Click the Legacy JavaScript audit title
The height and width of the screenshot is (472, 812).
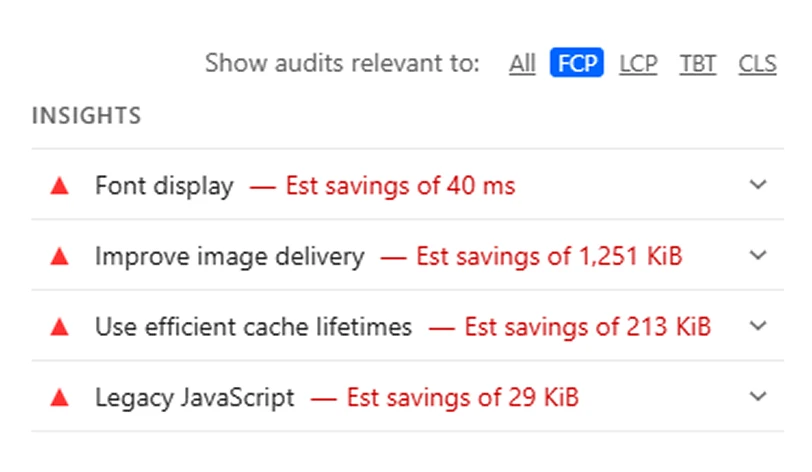195,398
